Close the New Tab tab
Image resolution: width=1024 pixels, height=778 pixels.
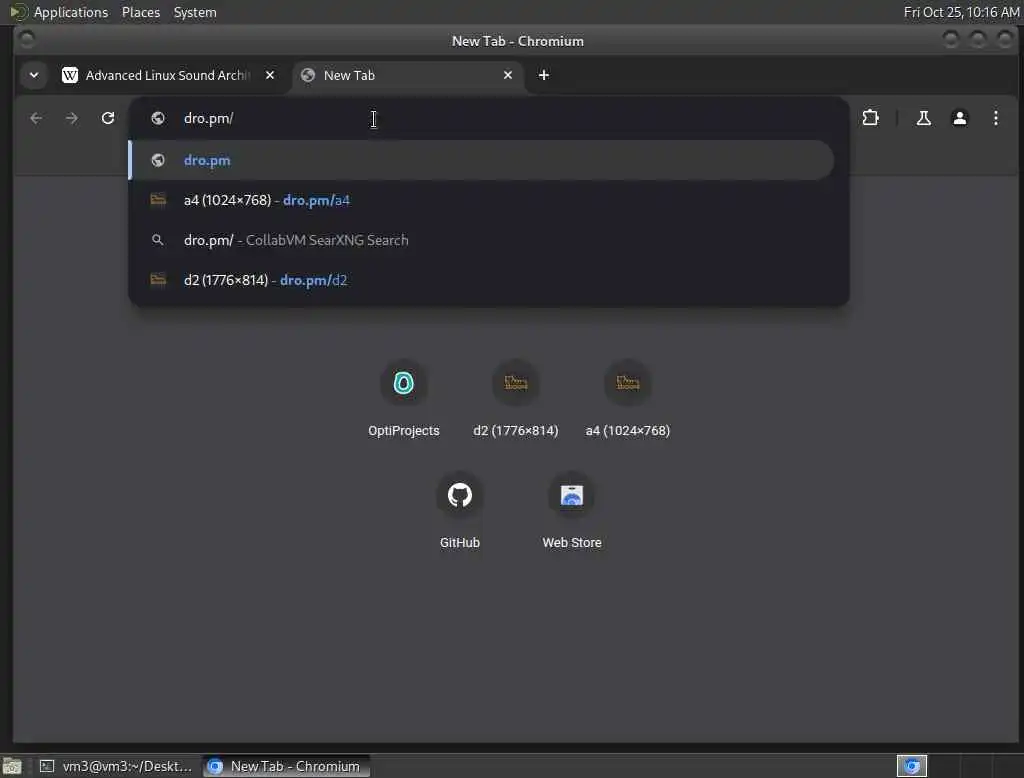pos(507,75)
